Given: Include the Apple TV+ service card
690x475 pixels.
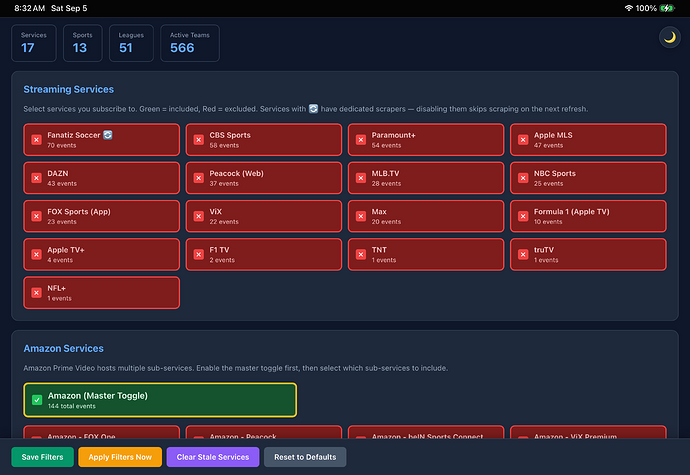Looking at the screenshot, I should [x=102, y=254].
